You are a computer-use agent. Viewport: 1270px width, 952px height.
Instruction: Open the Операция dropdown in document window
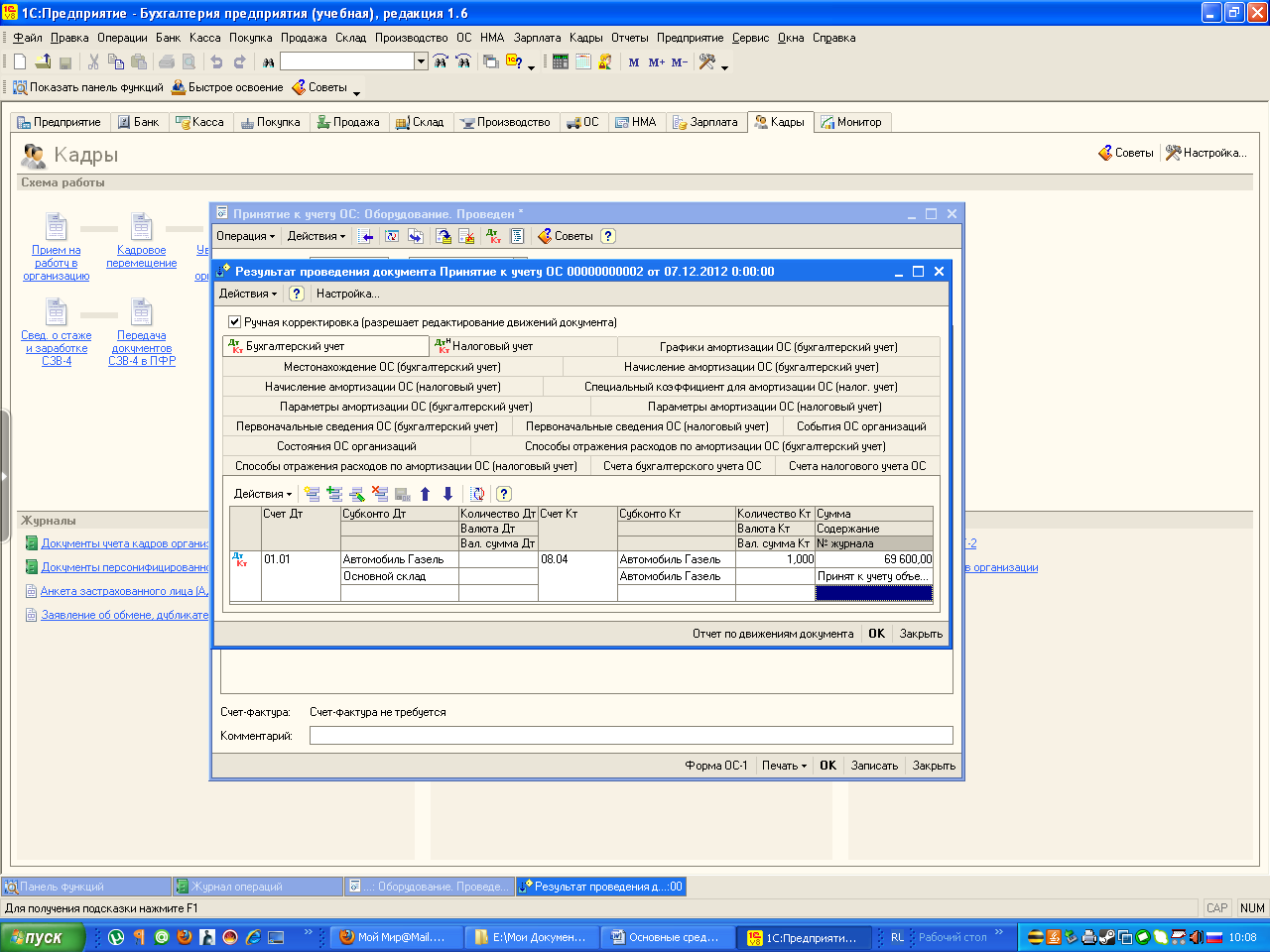(245, 236)
